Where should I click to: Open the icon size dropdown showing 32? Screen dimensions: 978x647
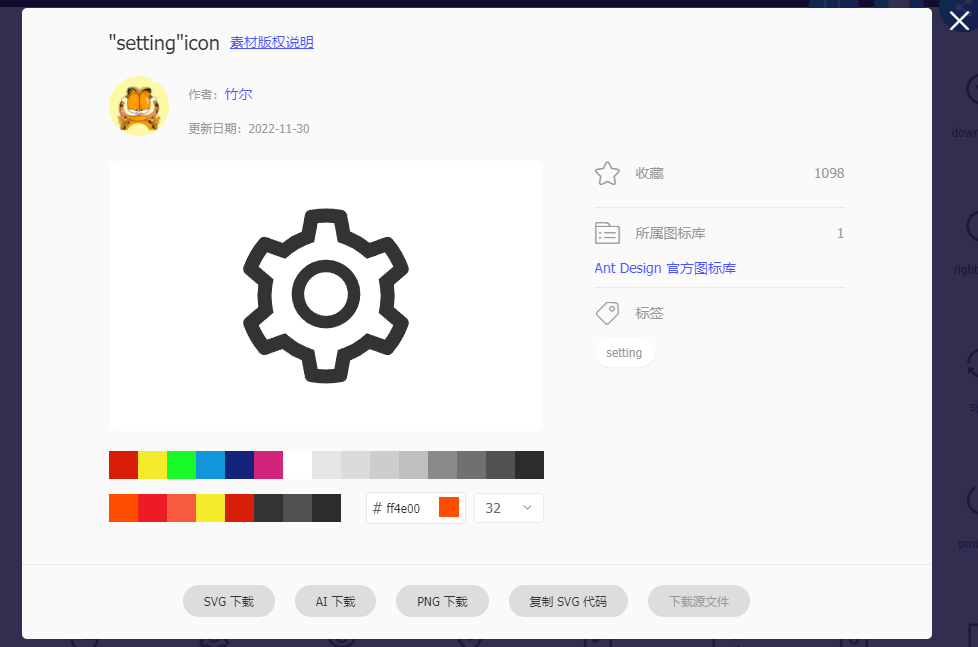coord(509,508)
